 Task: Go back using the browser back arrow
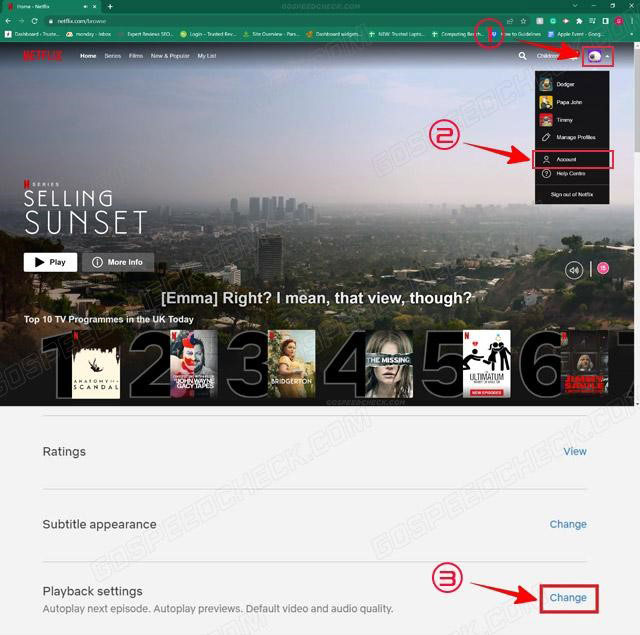8,21
